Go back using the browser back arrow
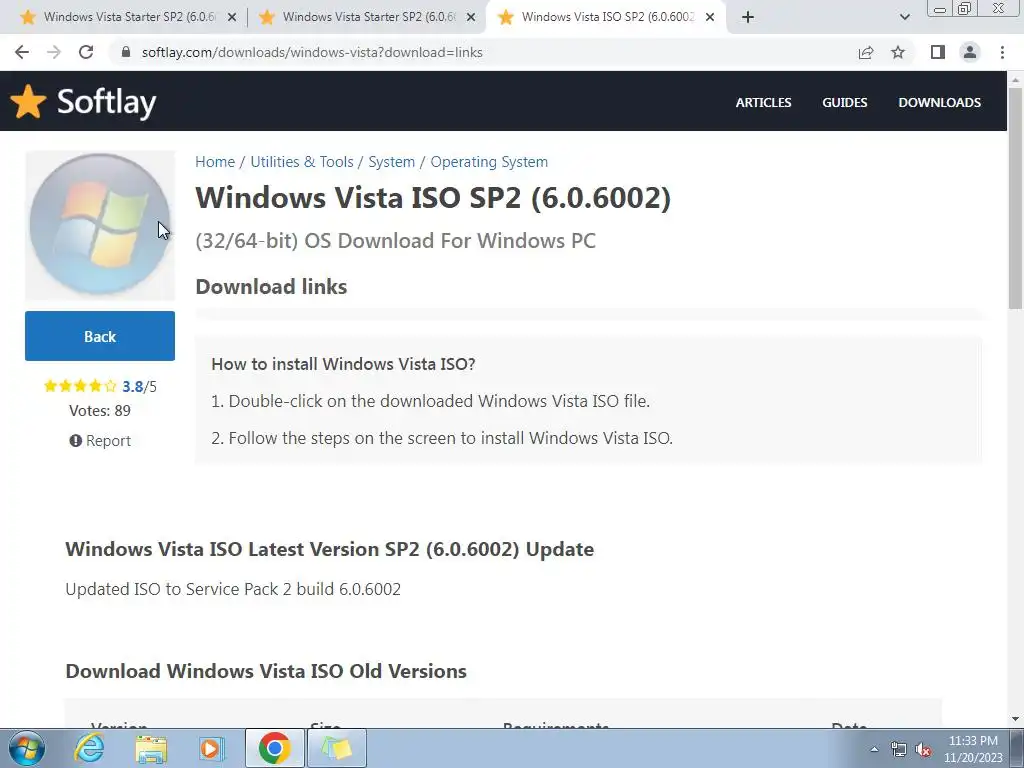The height and width of the screenshot is (768, 1024). click(x=22, y=52)
